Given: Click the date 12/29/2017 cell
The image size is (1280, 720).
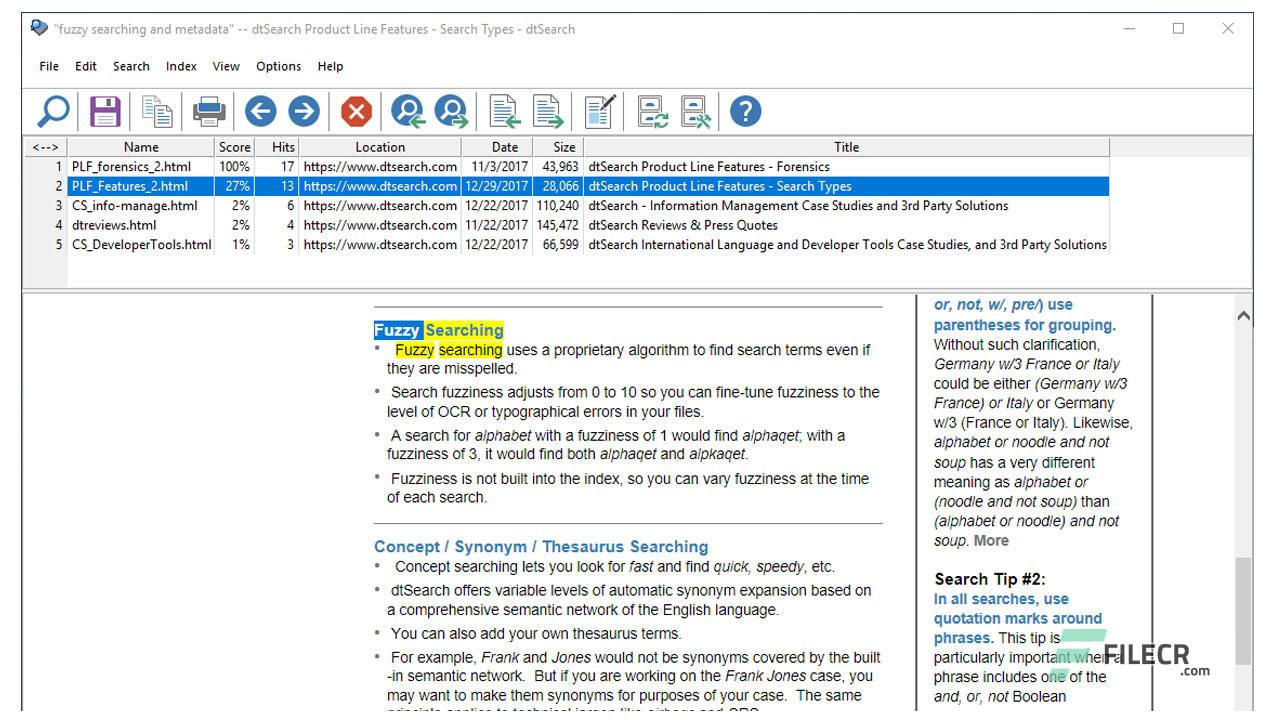Looking at the screenshot, I should pyautogui.click(x=497, y=186).
